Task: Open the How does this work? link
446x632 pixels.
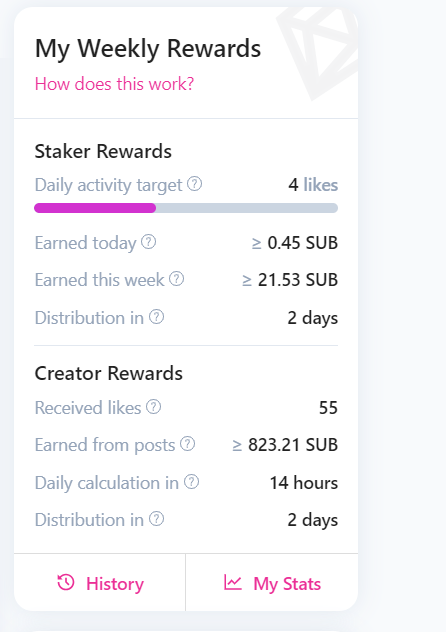Action: coord(114,84)
